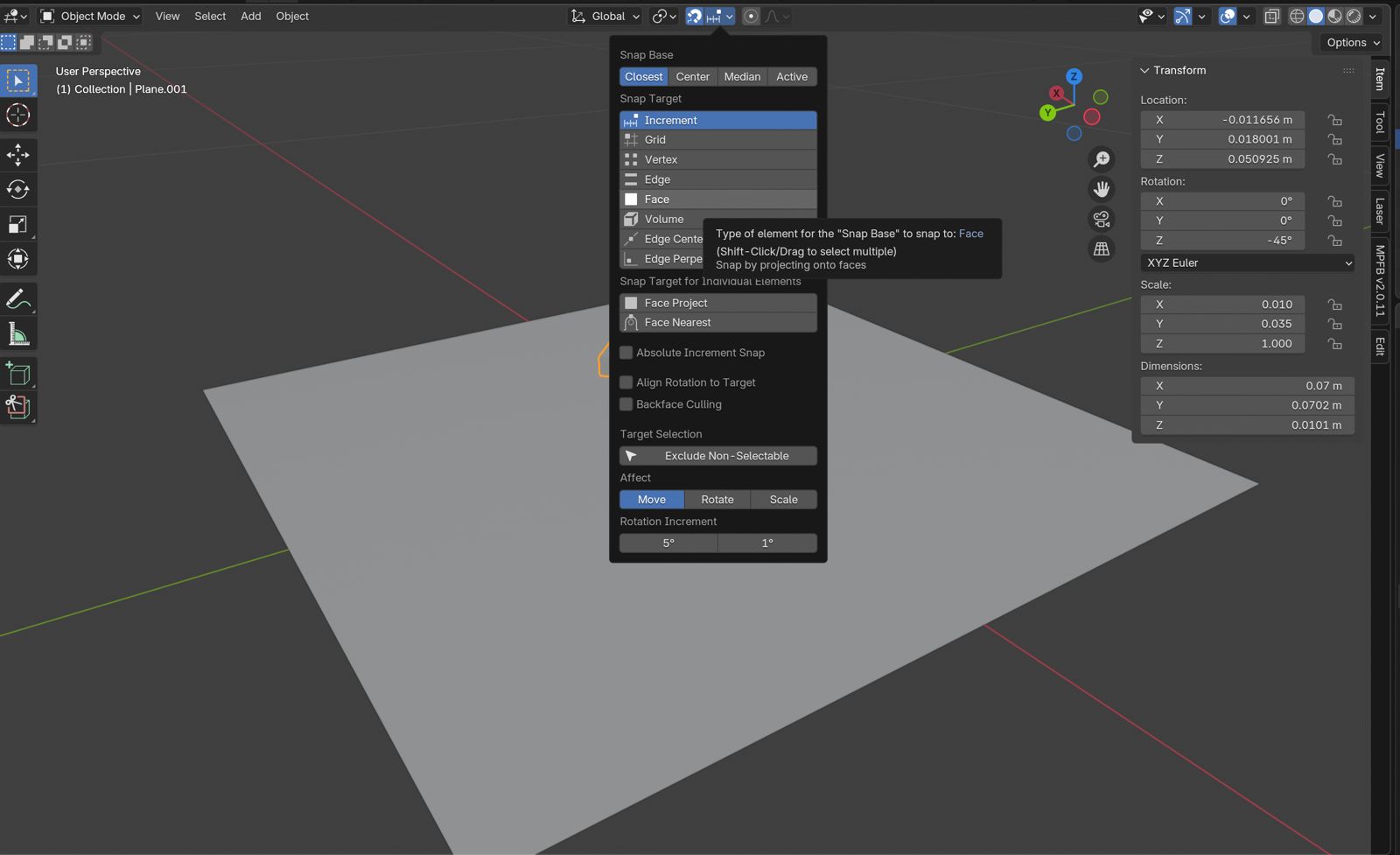The width and height of the screenshot is (1400, 855).
Task: Choose the Annotate pencil tool
Action: click(18, 299)
